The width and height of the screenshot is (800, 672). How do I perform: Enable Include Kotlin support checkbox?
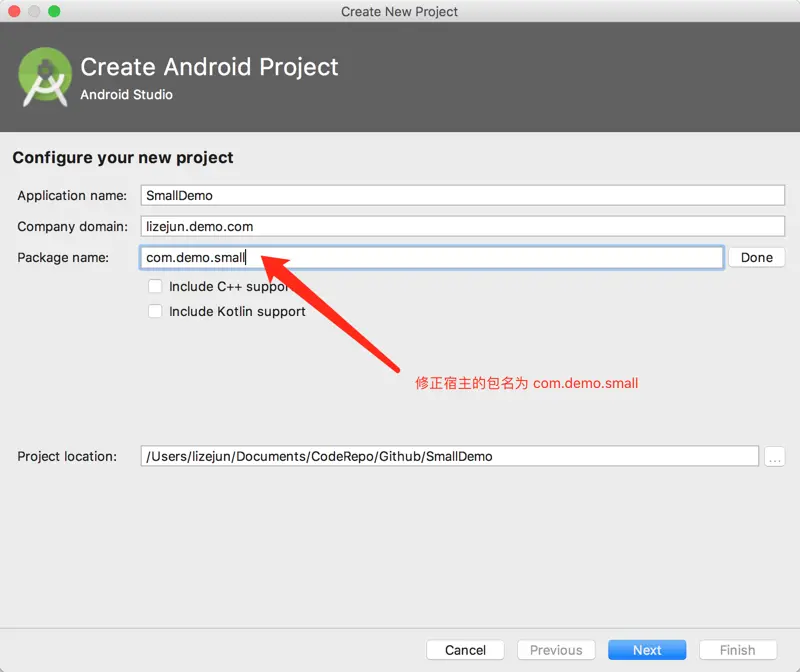click(x=155, y=311)
